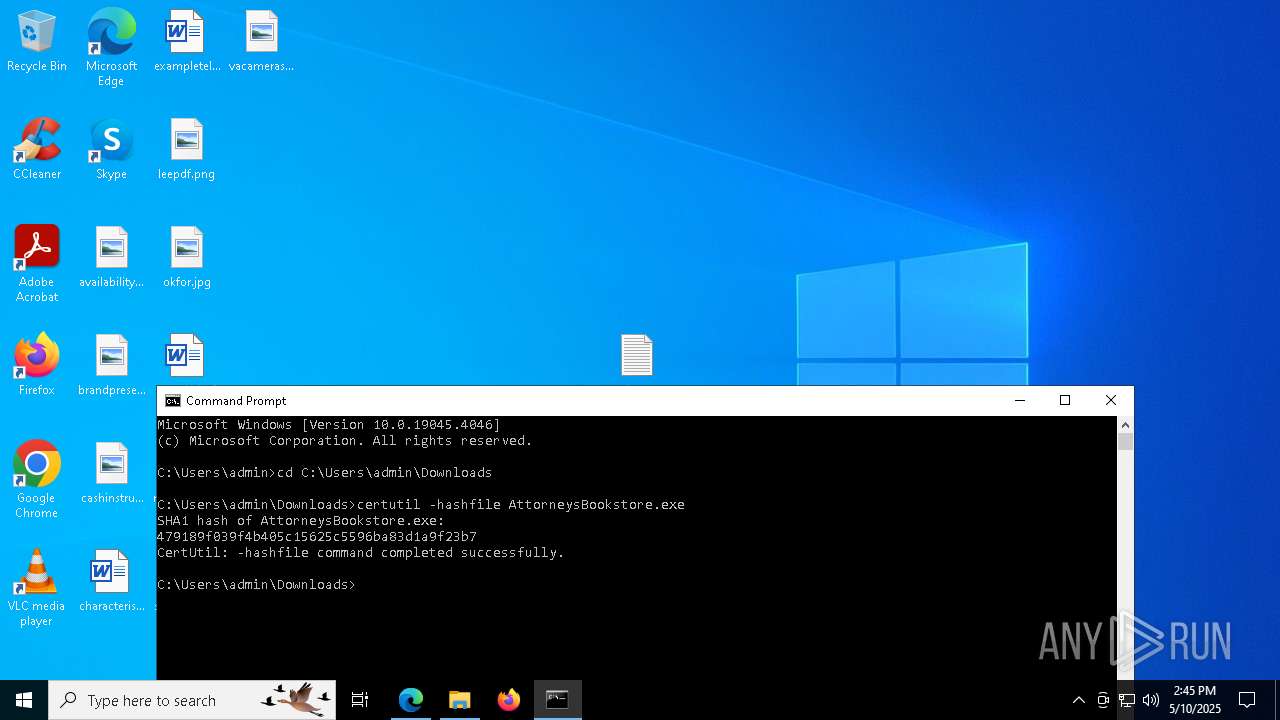Open the Skype desktop shortcut
Viewport: 1280px width, 720px height.
pyautogui.click(x=111, y=150)
